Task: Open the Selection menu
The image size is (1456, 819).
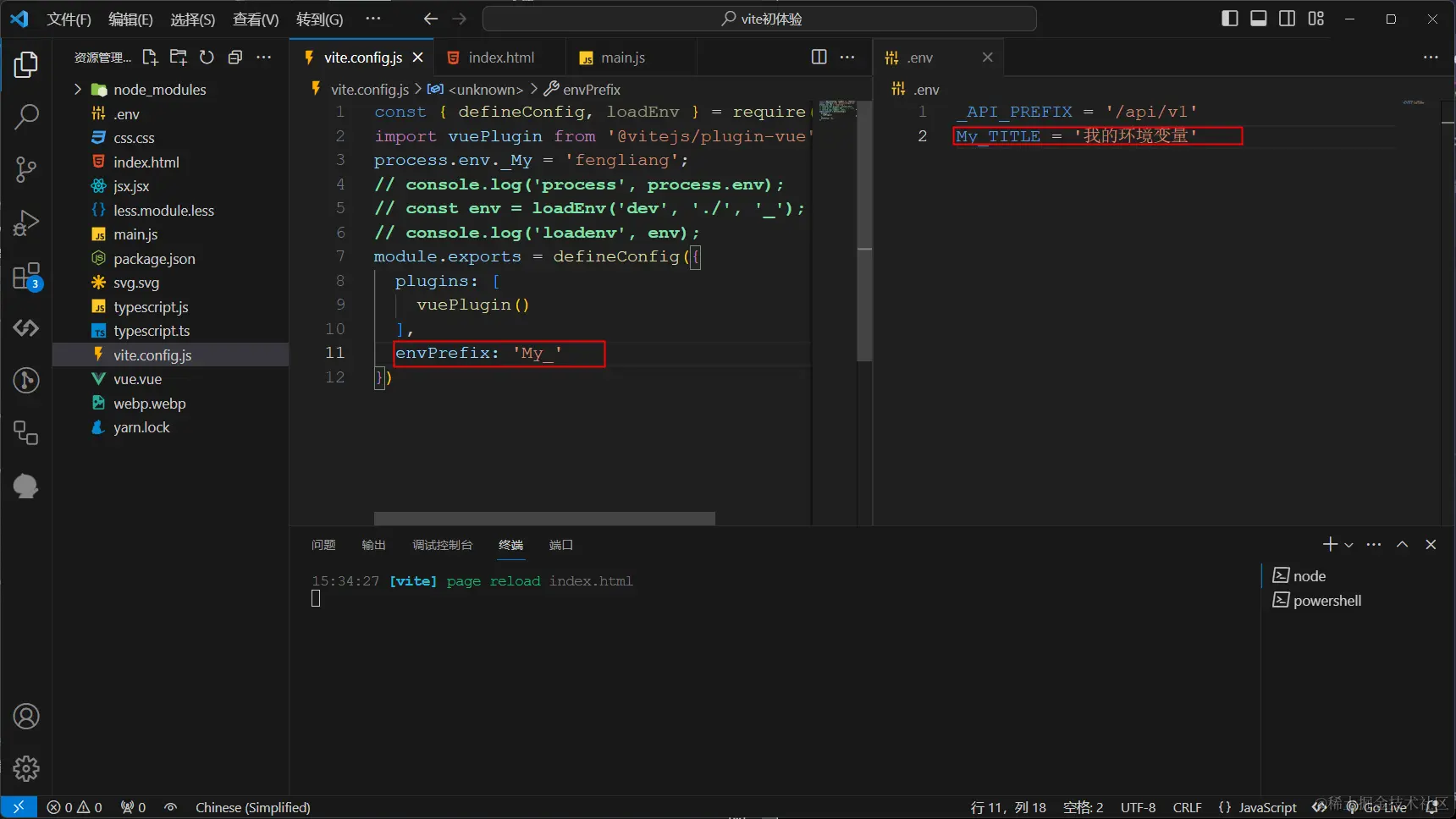Action: pos(192,19)
